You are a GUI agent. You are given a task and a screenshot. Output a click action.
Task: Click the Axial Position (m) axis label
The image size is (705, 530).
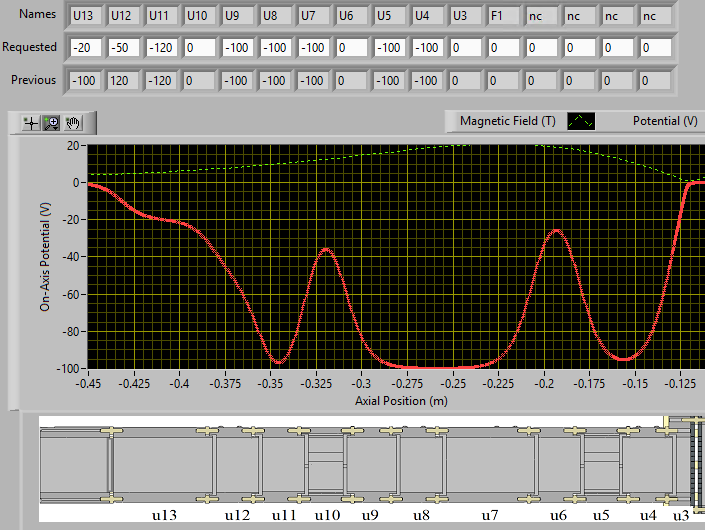[x=401, y=401]
